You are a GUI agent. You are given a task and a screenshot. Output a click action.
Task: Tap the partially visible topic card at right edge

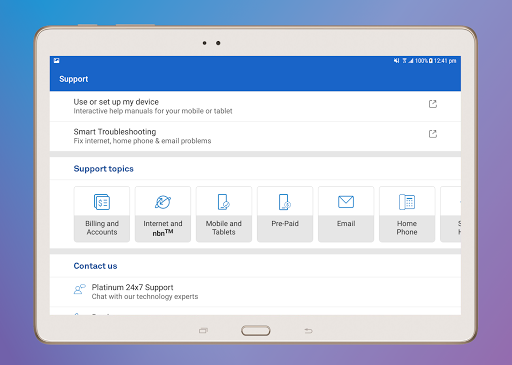tap(451, 214)
